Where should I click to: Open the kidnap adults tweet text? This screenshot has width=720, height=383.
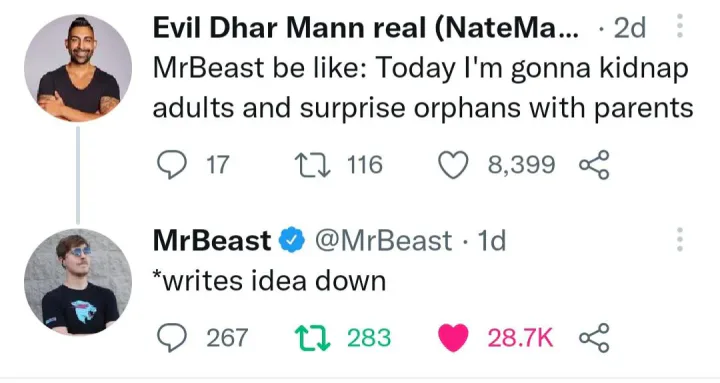tap(422, 88)
